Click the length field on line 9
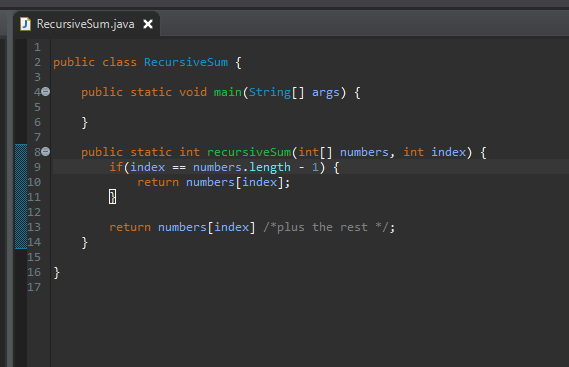The height and width of the screenshot is (367, 569). (270, 168)
